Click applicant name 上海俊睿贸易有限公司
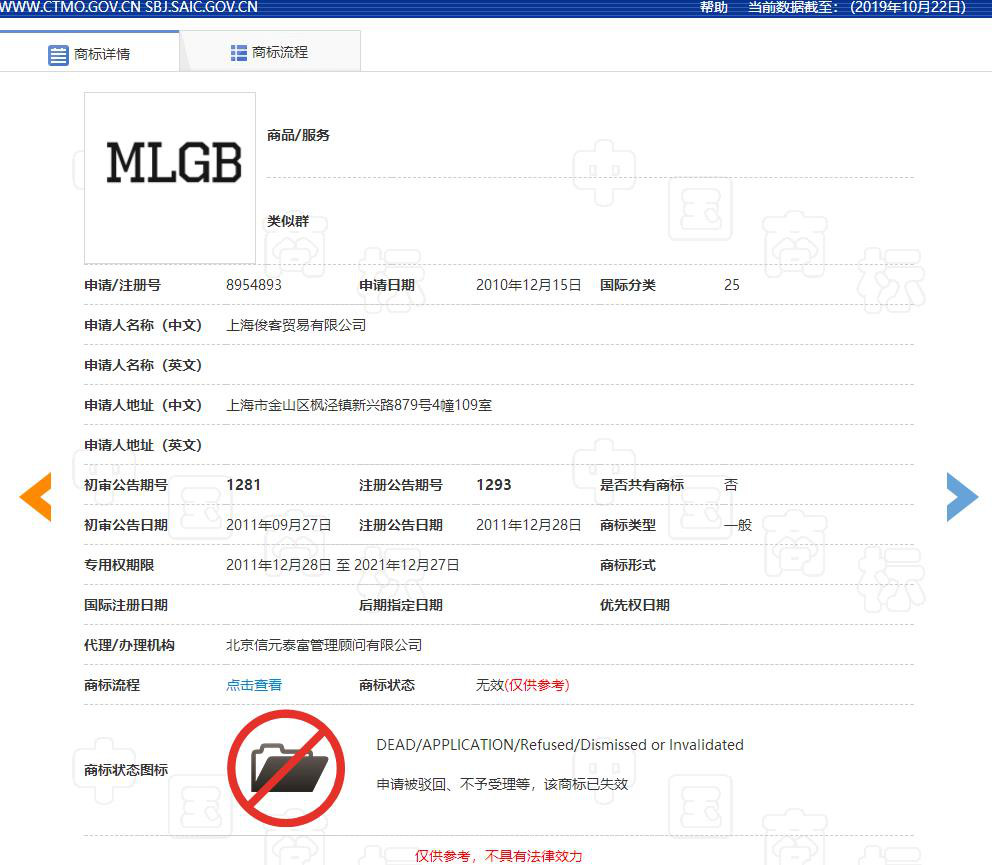 [x=295, y=325]
